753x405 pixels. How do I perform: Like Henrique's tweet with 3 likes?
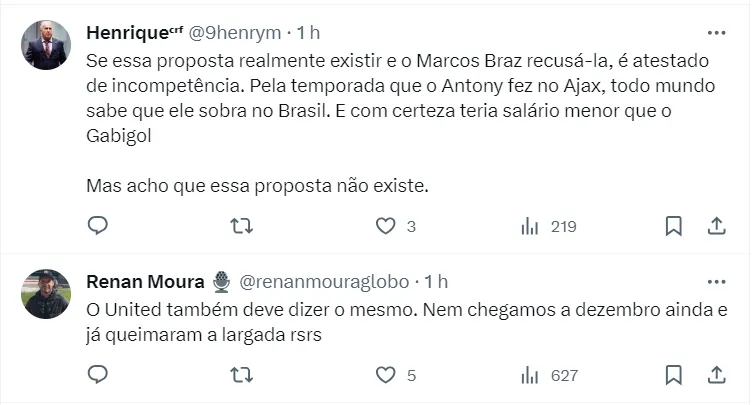coord(386,226)
